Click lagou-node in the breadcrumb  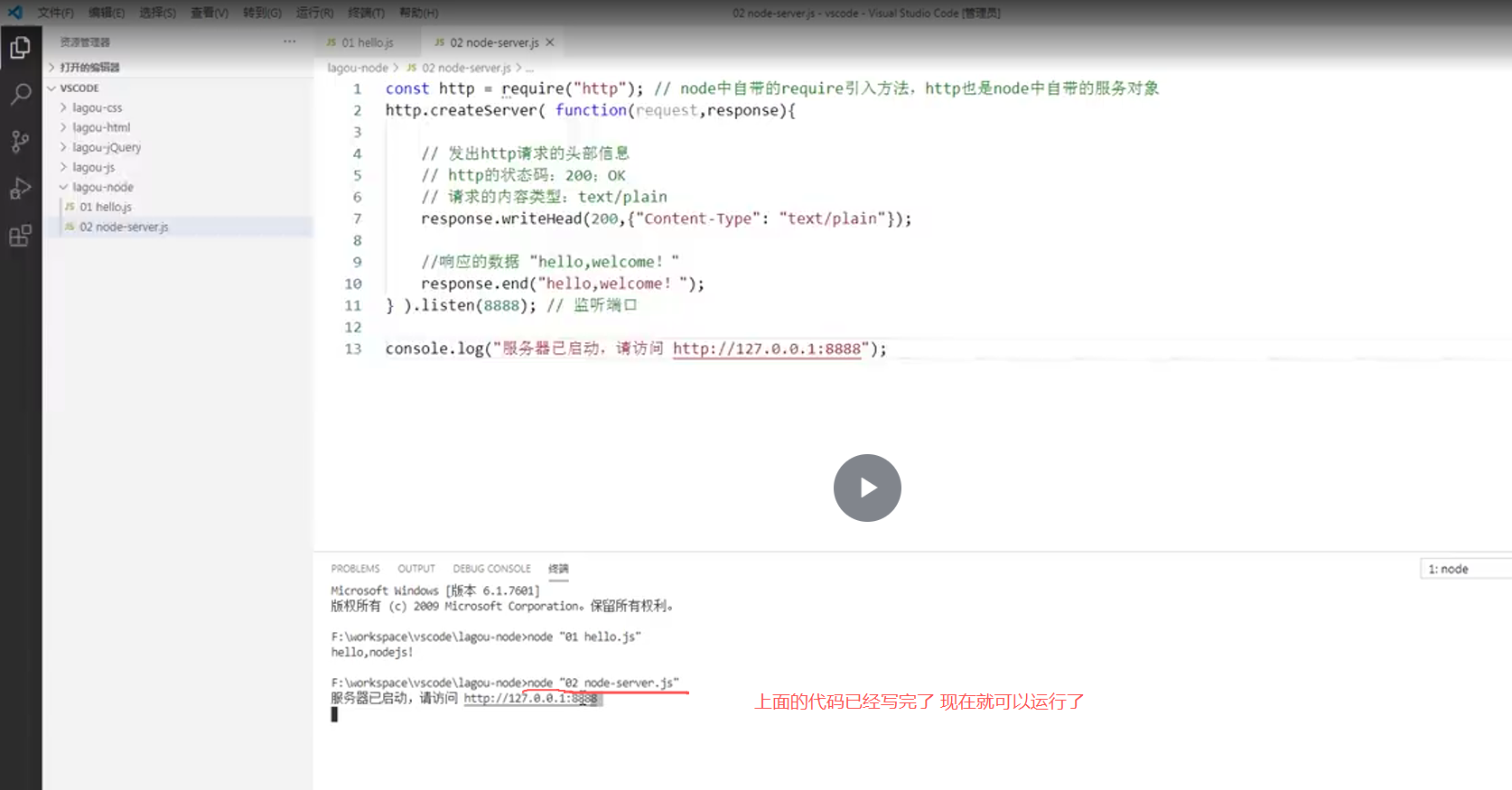[x=358, y=68]
